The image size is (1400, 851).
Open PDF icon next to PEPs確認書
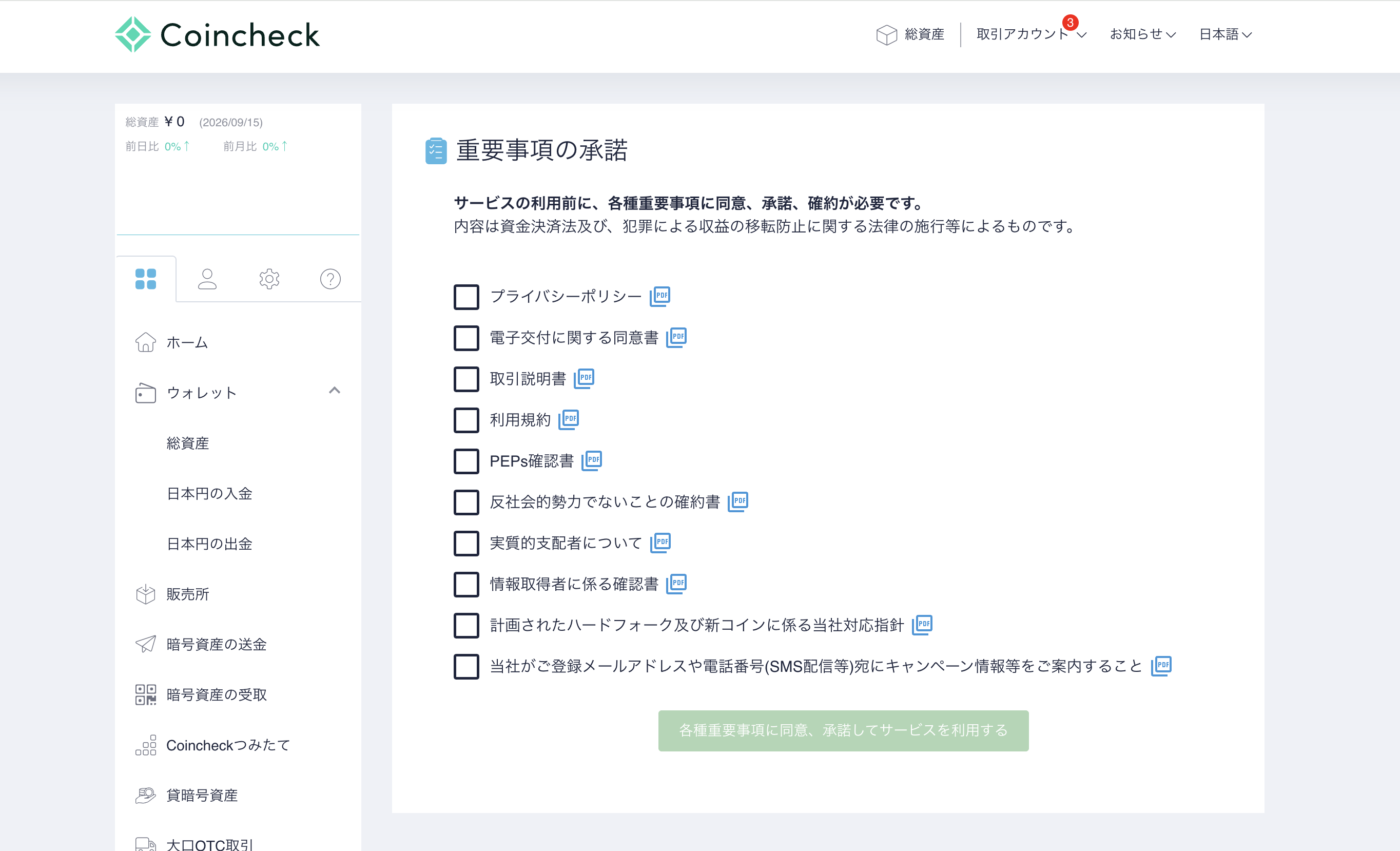point(592,460)
